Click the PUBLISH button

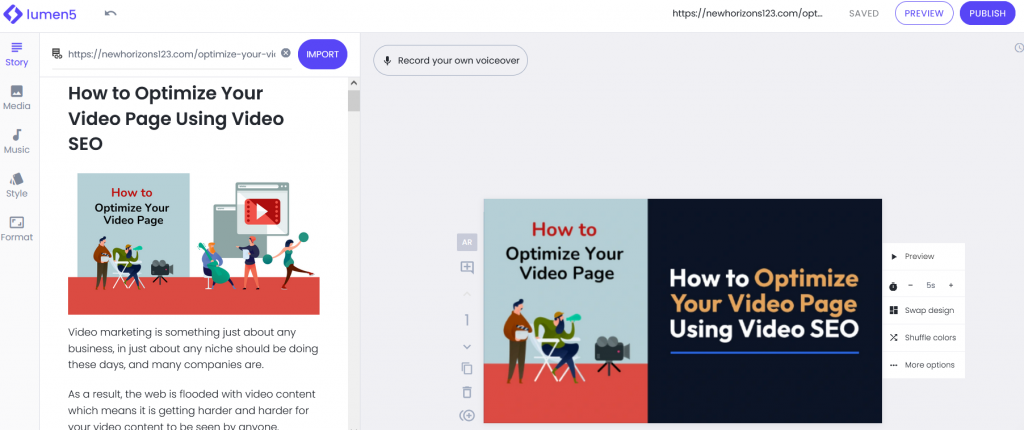click(x=987, y=13)
